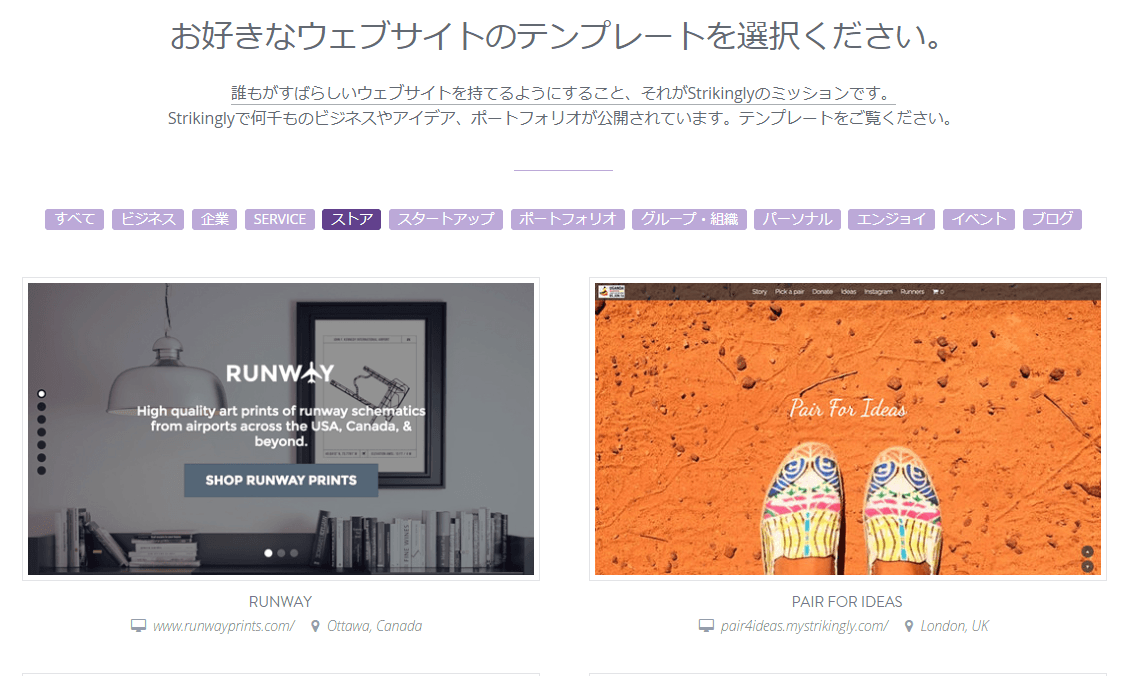Click the location pin beside London, UK

(x=908, y=626)
